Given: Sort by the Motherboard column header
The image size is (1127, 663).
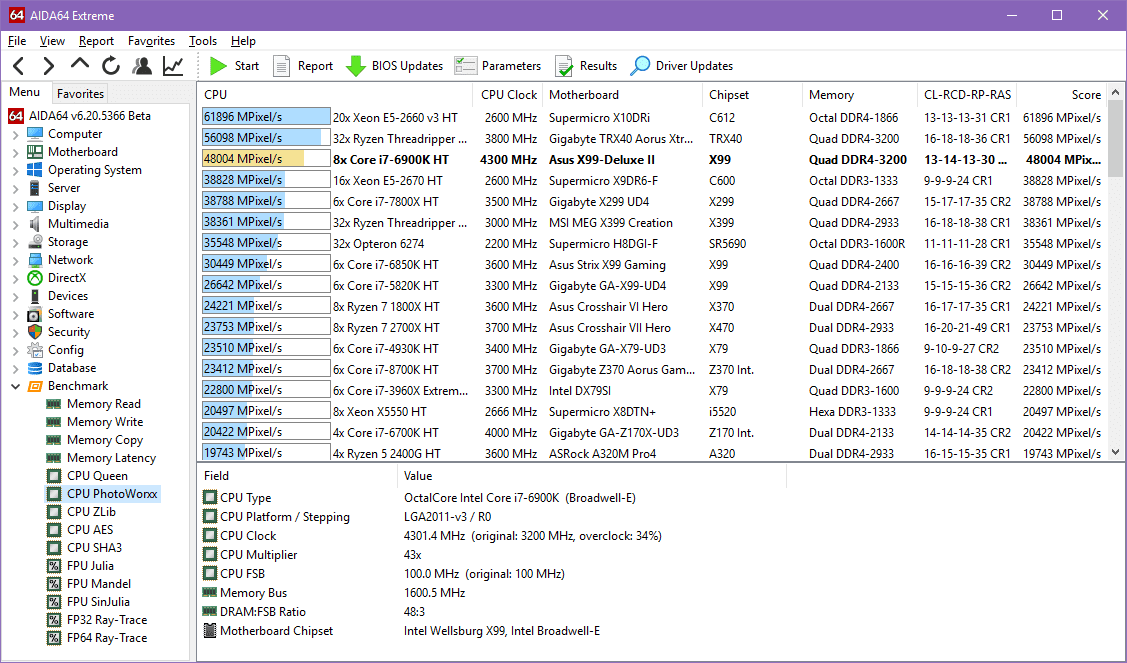Looking at the screenshot, I should (x=622, y=95).
